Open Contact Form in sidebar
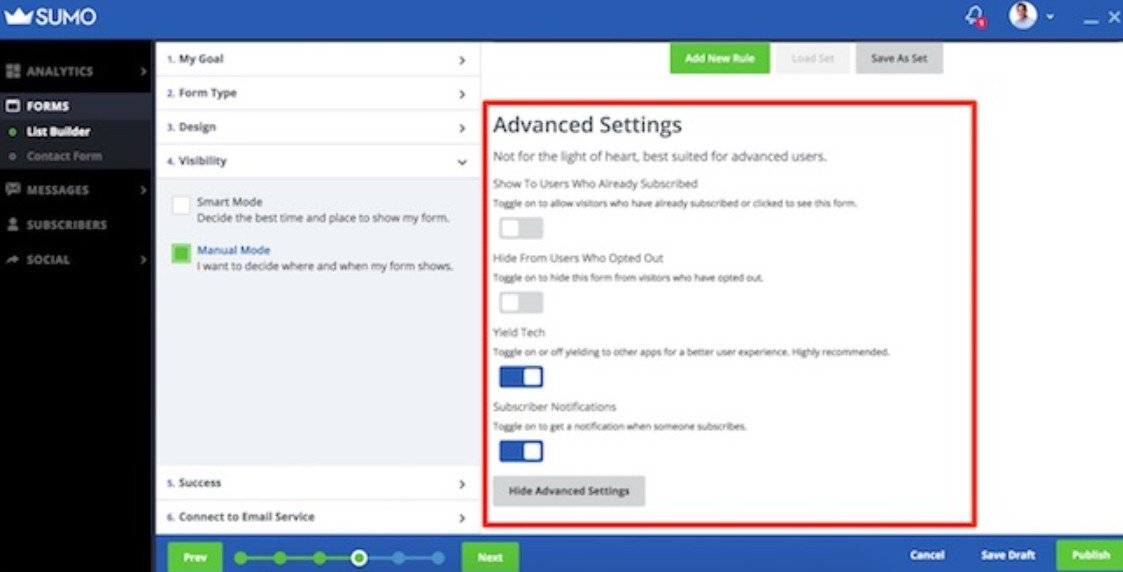 (64, 156)
